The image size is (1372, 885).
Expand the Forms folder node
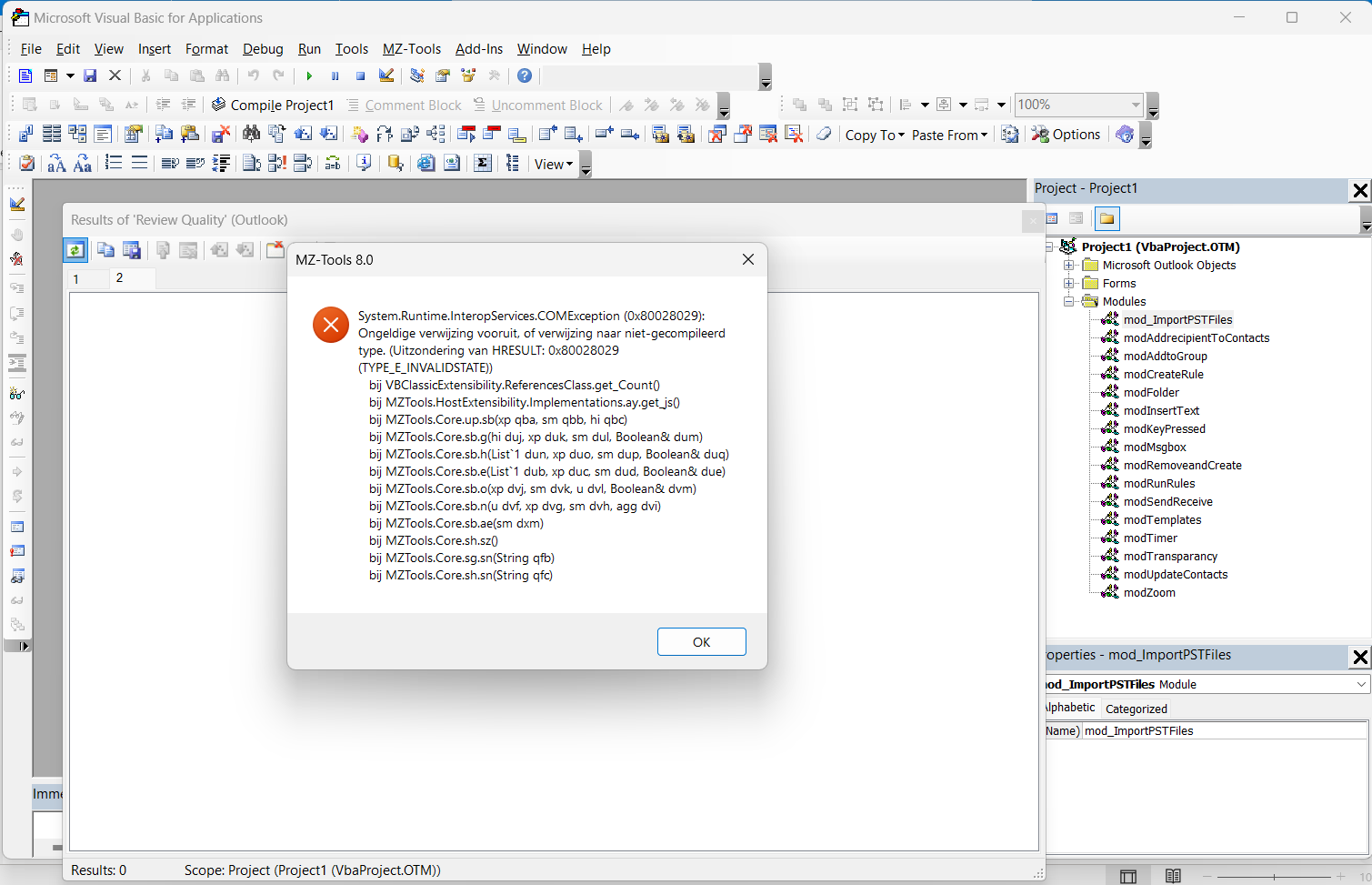(1069, 283)
